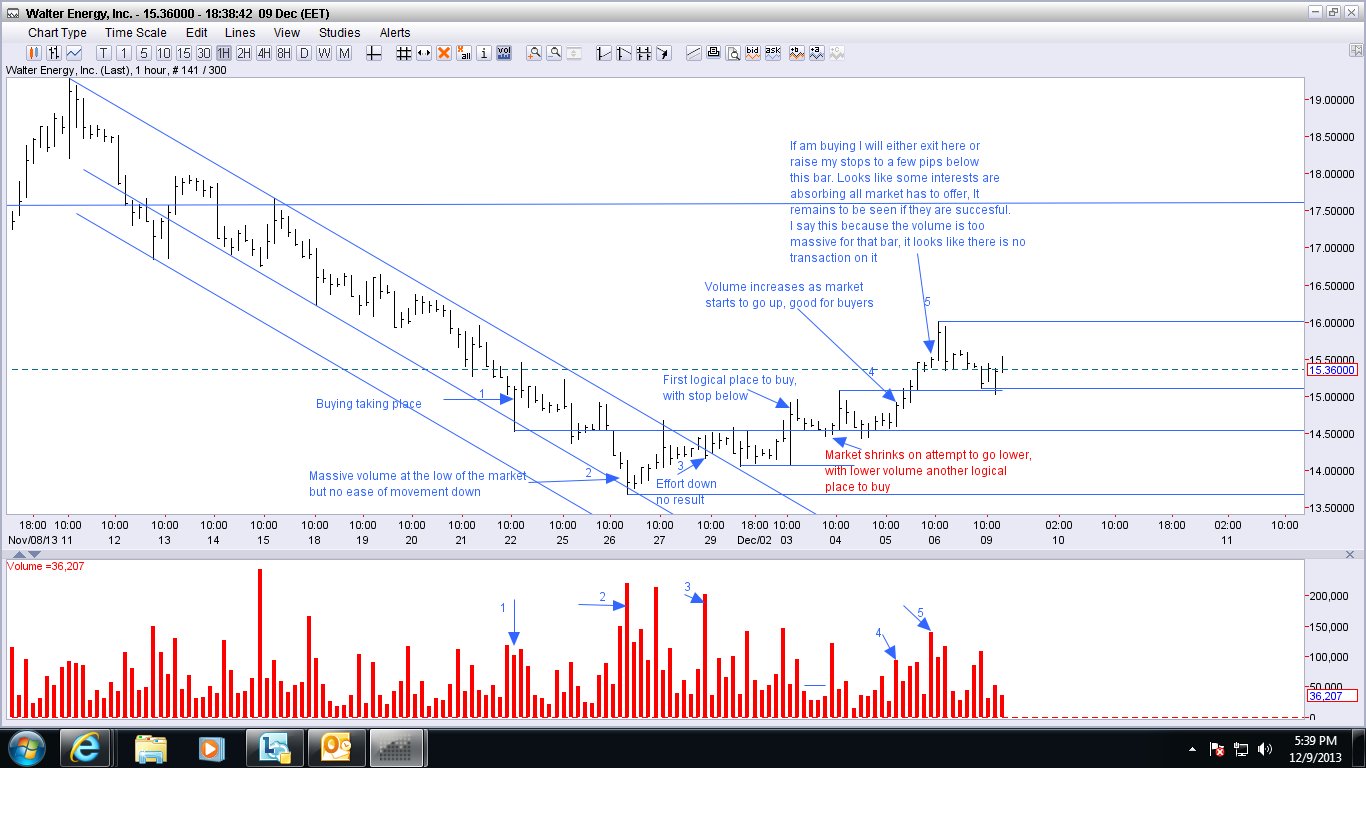The height and width of the screenshot is (819, 1366).
Task: Select the 1H timeframe button
Action: click(x=224, y=53)
